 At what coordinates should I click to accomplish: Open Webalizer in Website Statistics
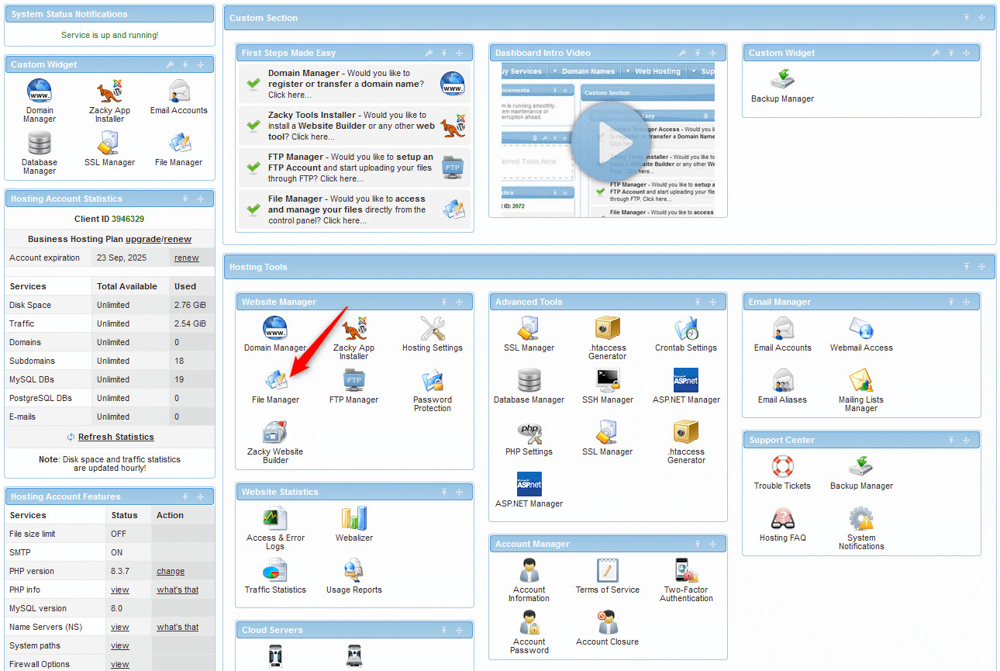tap(355, 522)
